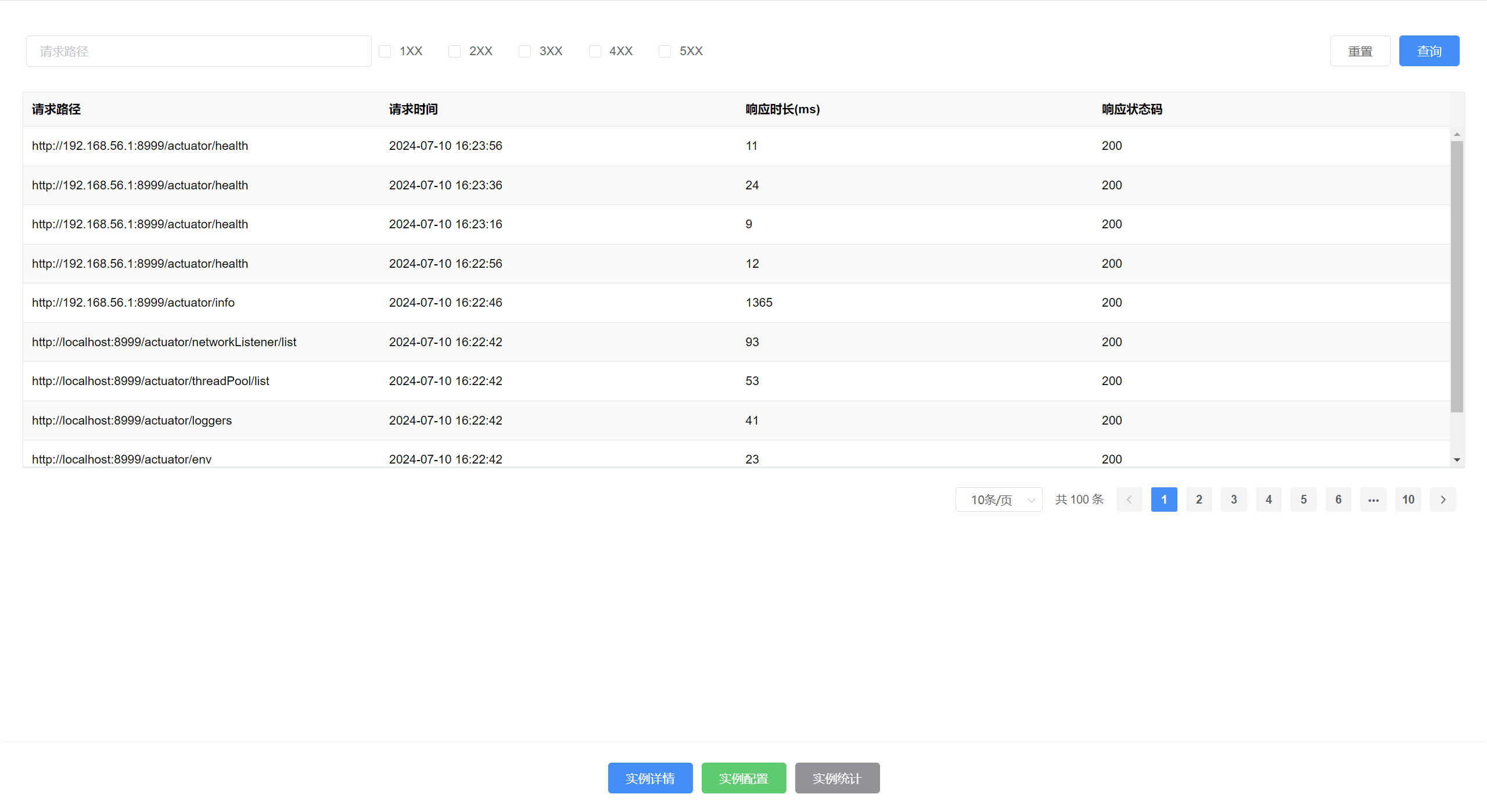Toggle the 5XX status filter checkbox
The image size is (1487, 812).
pyautogui.click(x=665, y=51)
